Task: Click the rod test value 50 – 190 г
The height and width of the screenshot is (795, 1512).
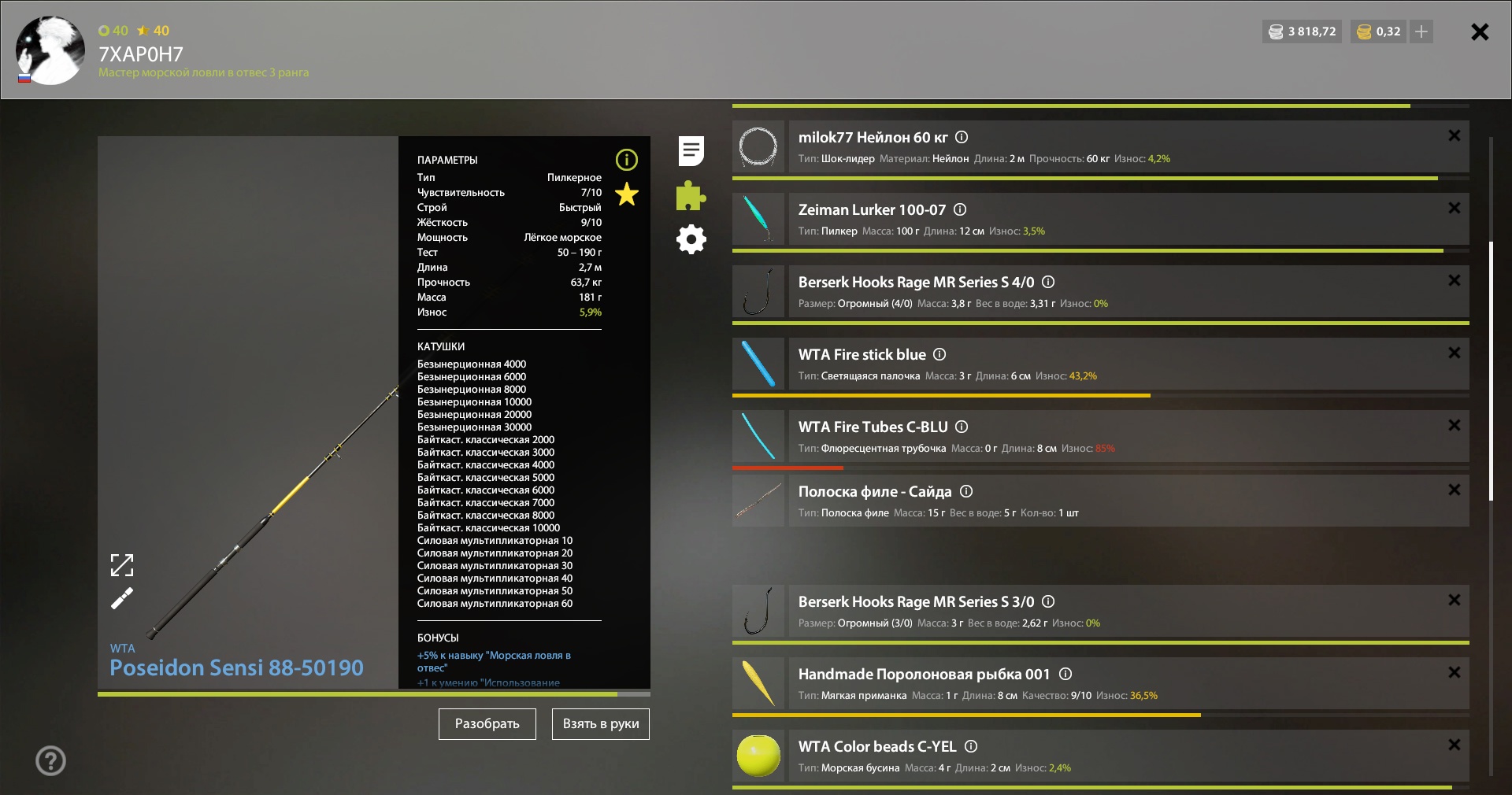Action: click(x=579, y=252)
